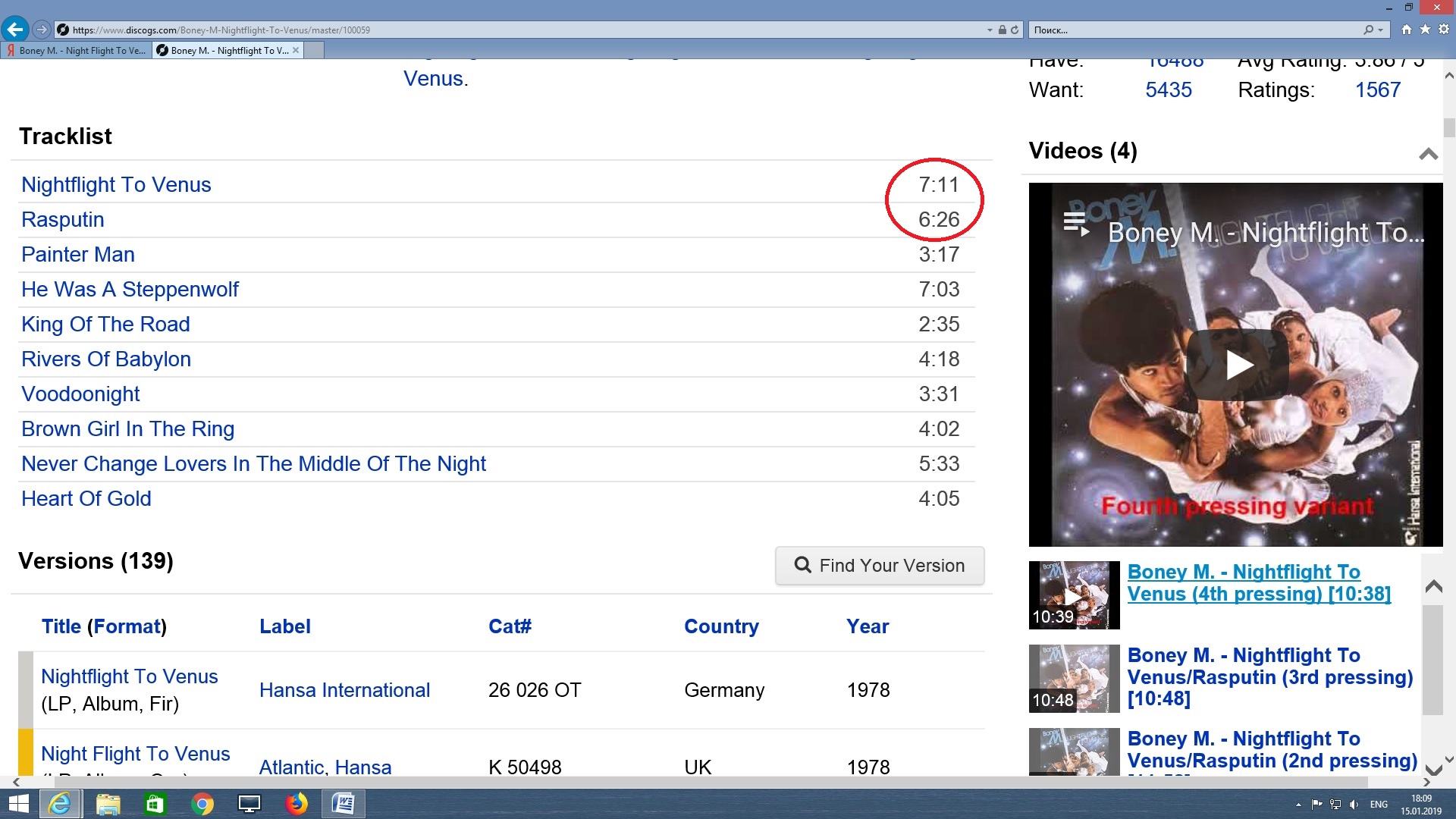Open browser Tools gear icon
The width and height of the screenshot is (1456, 819).
(1444, 30)
